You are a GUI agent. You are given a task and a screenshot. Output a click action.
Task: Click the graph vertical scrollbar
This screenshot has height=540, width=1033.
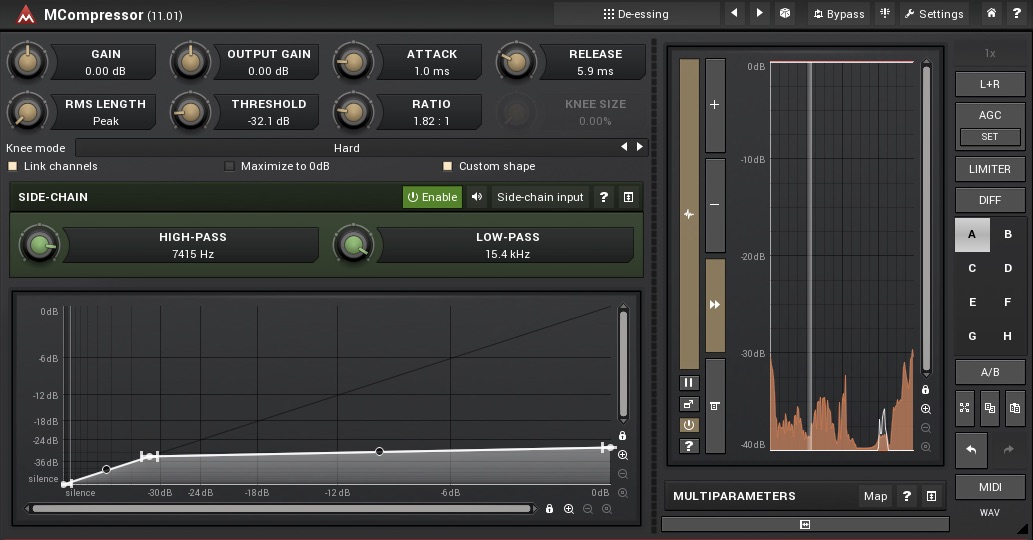(x=623, y=364)
